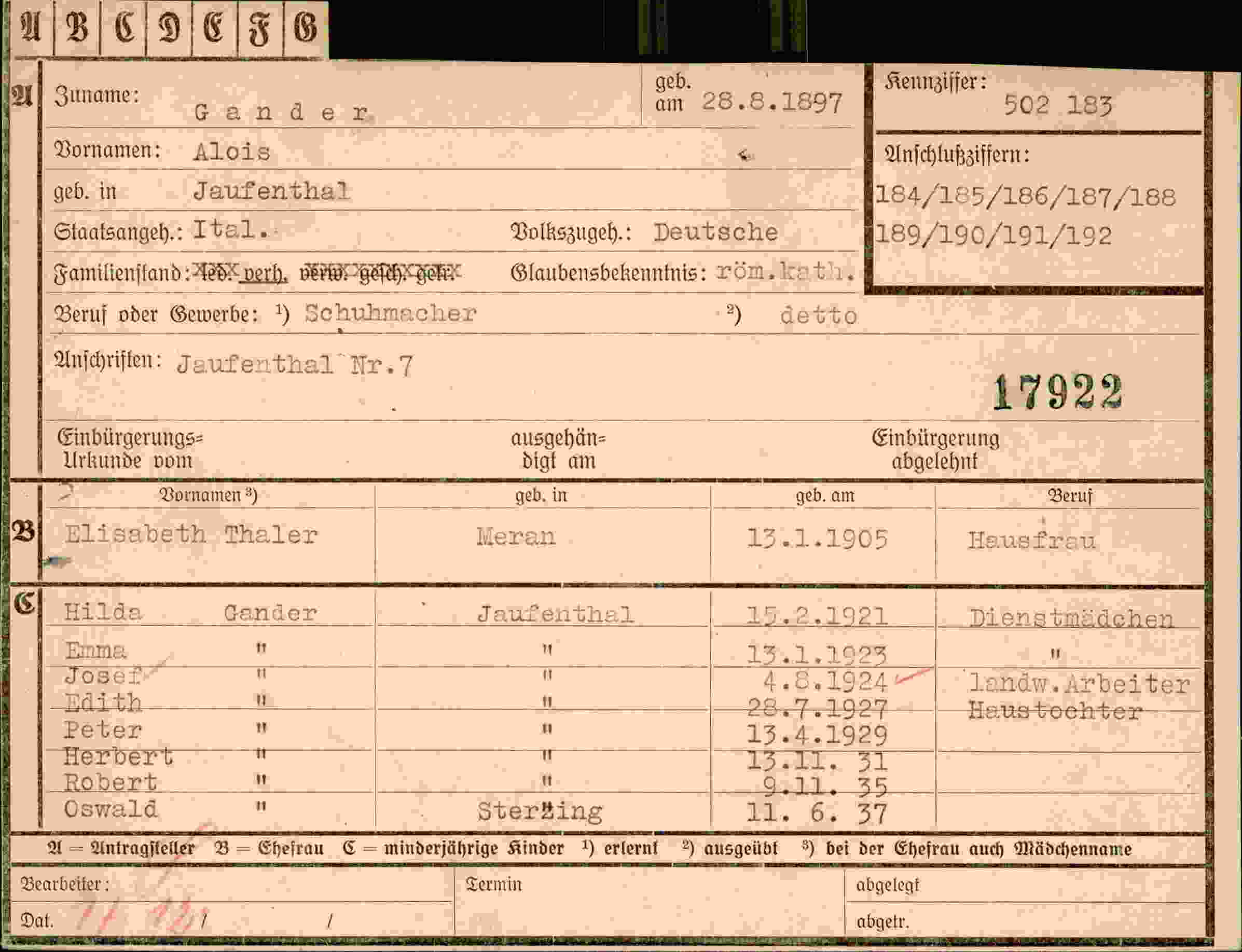This screenshot has height=952, width=1242.
Task: Click the label "Einbürgerungs-Urkunde vom"
Action: point(130,449)
